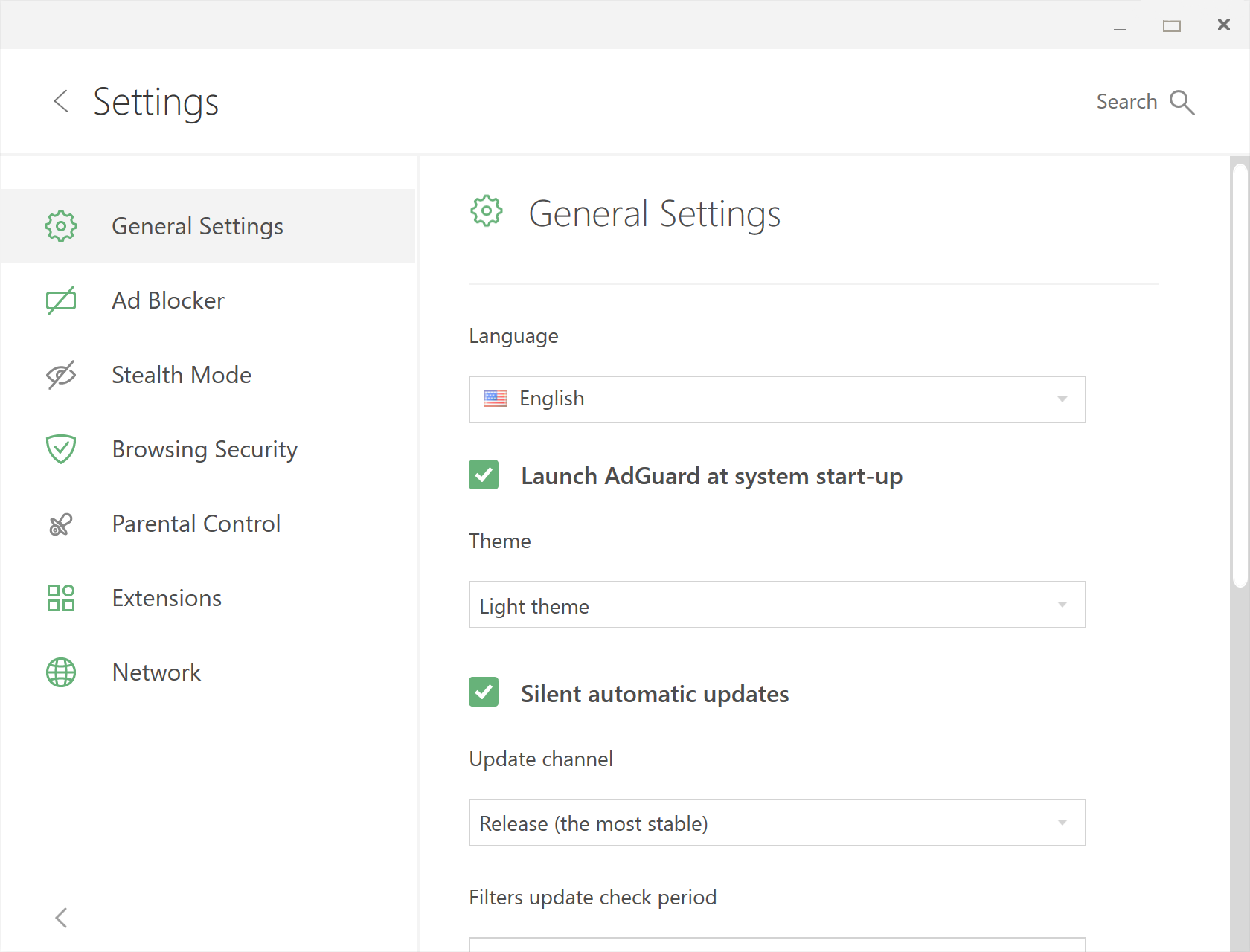Expand the Light theme dropdown
Image resolution: width=1250 pixels, height=952 pixels.
pos(777,605)
